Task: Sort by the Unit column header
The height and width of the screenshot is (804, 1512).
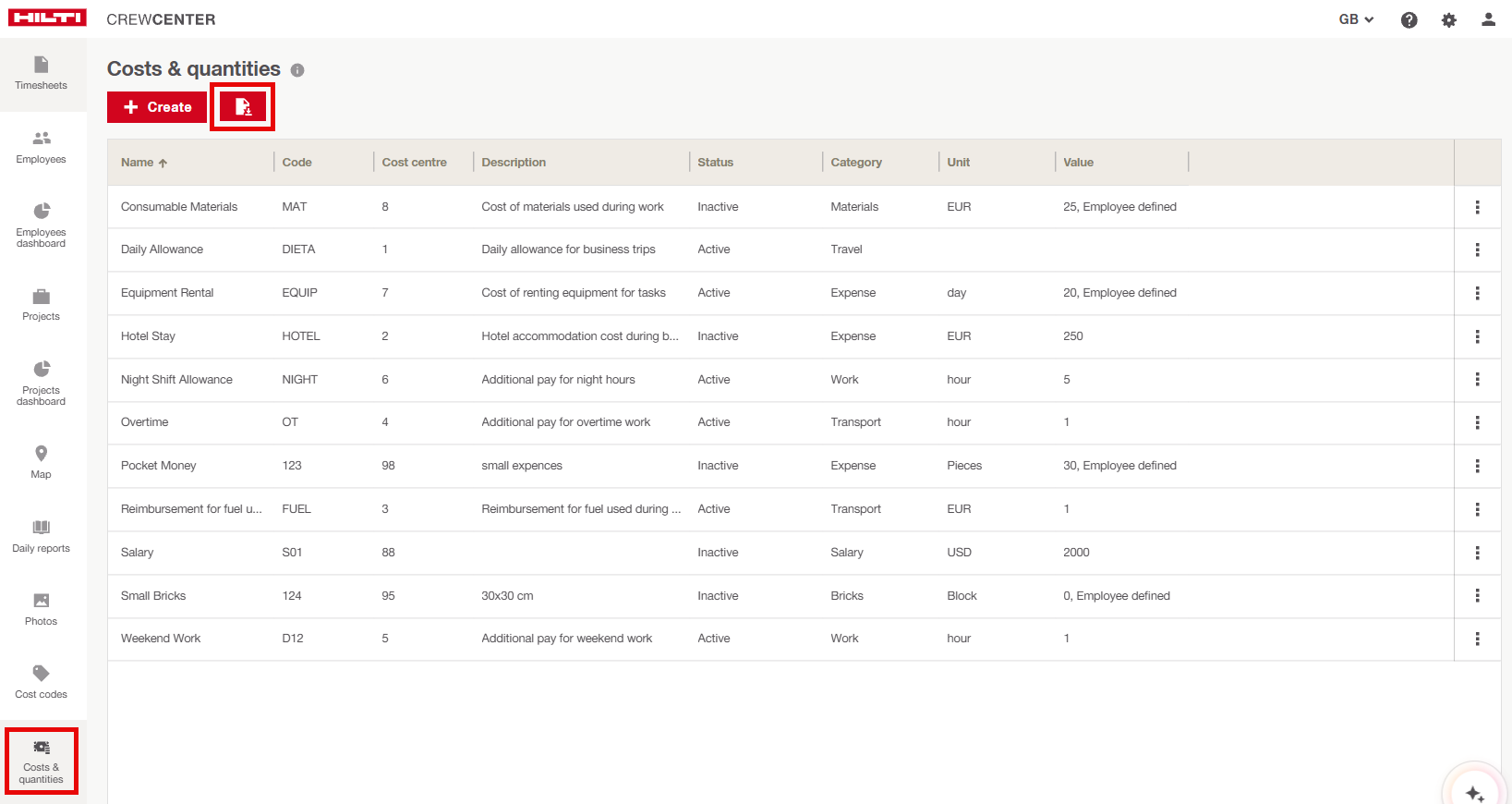Action: pyautogui.click(x=958, y=163)
